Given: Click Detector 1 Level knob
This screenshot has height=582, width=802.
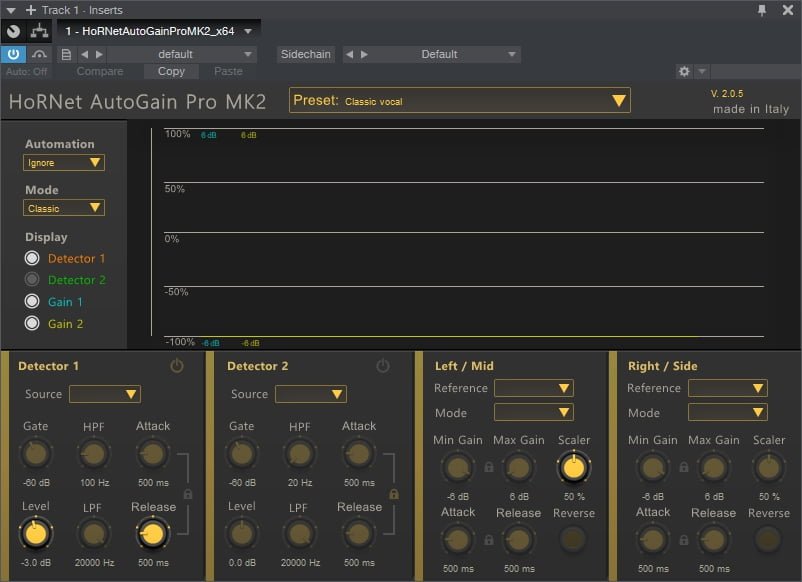Looking at the screenshot, I should tap(36, 534).
